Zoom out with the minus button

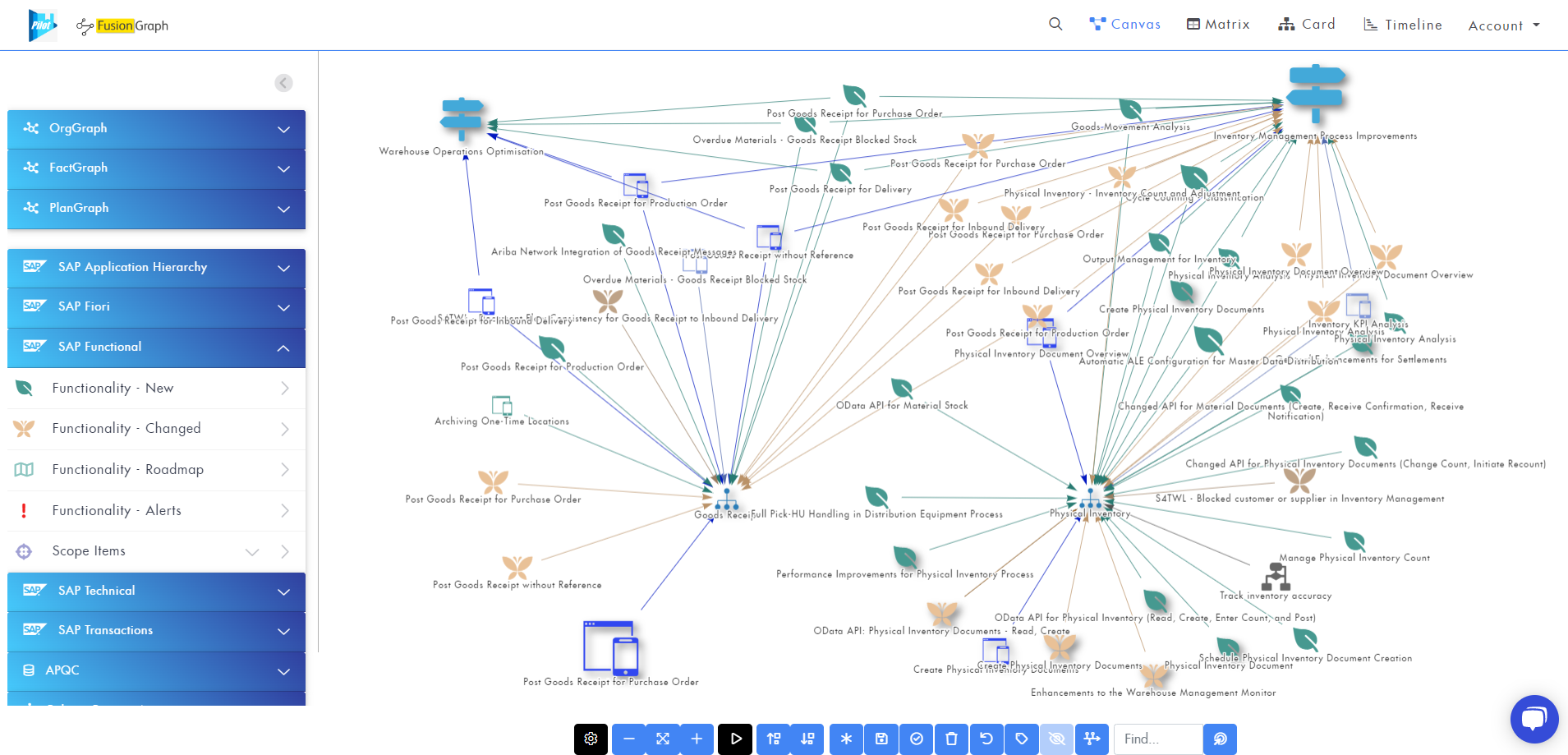click(x=629, y=739)
